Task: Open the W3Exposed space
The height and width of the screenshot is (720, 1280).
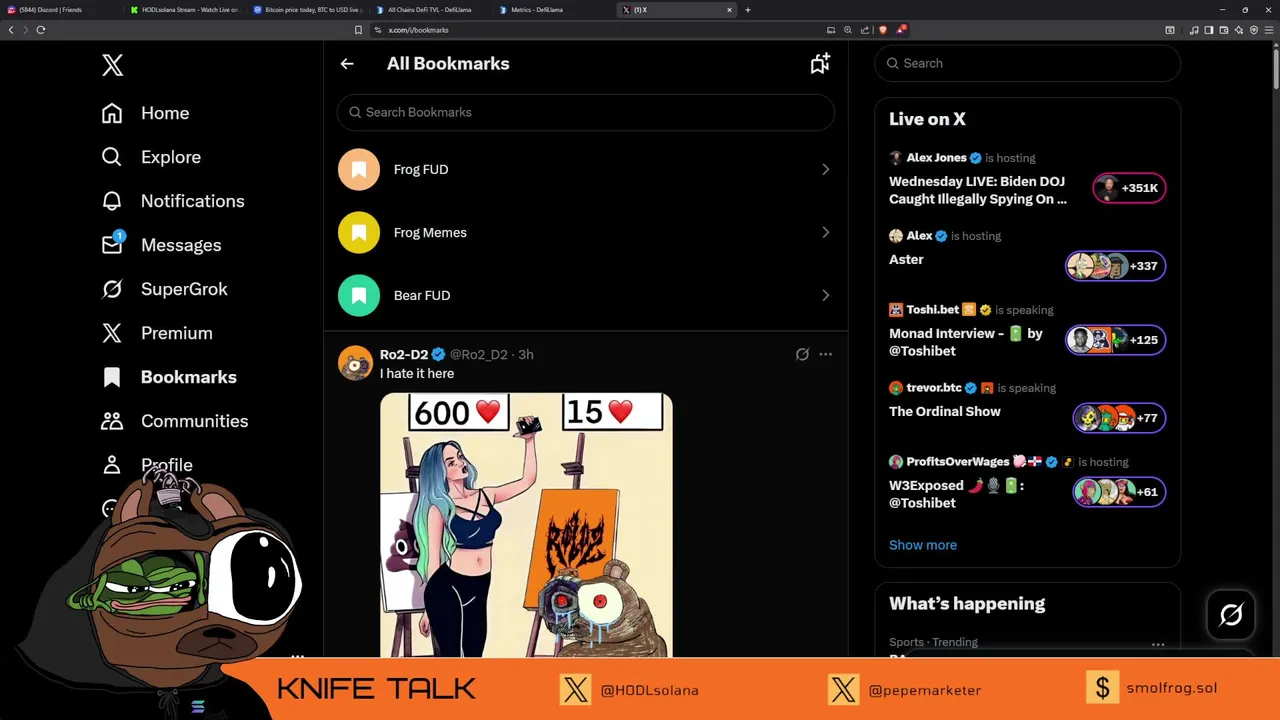Action: [x=956, y=494]
